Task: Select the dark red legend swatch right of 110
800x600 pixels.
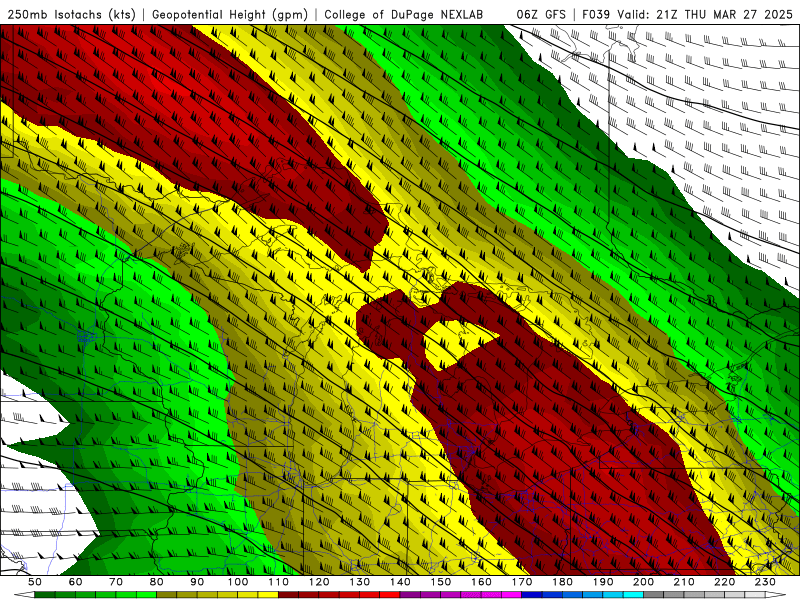Action: (x=288, y=595)
